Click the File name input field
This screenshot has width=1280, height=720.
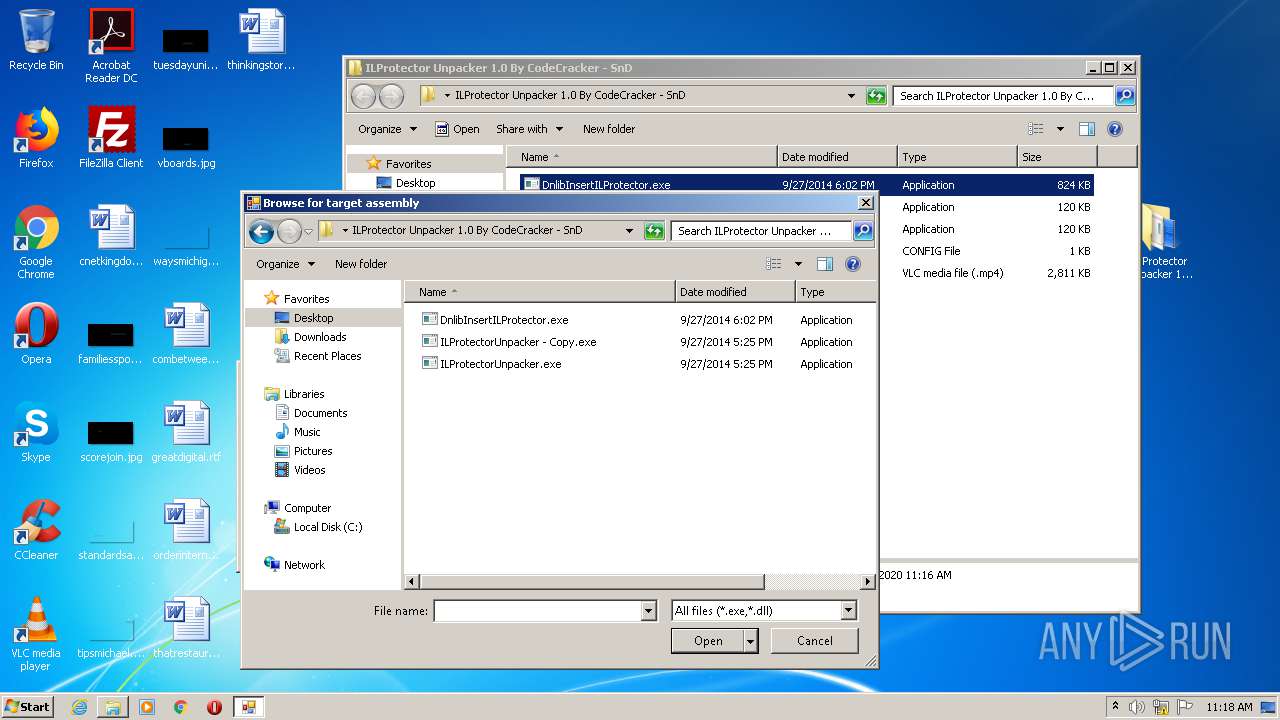coord(537,611)
